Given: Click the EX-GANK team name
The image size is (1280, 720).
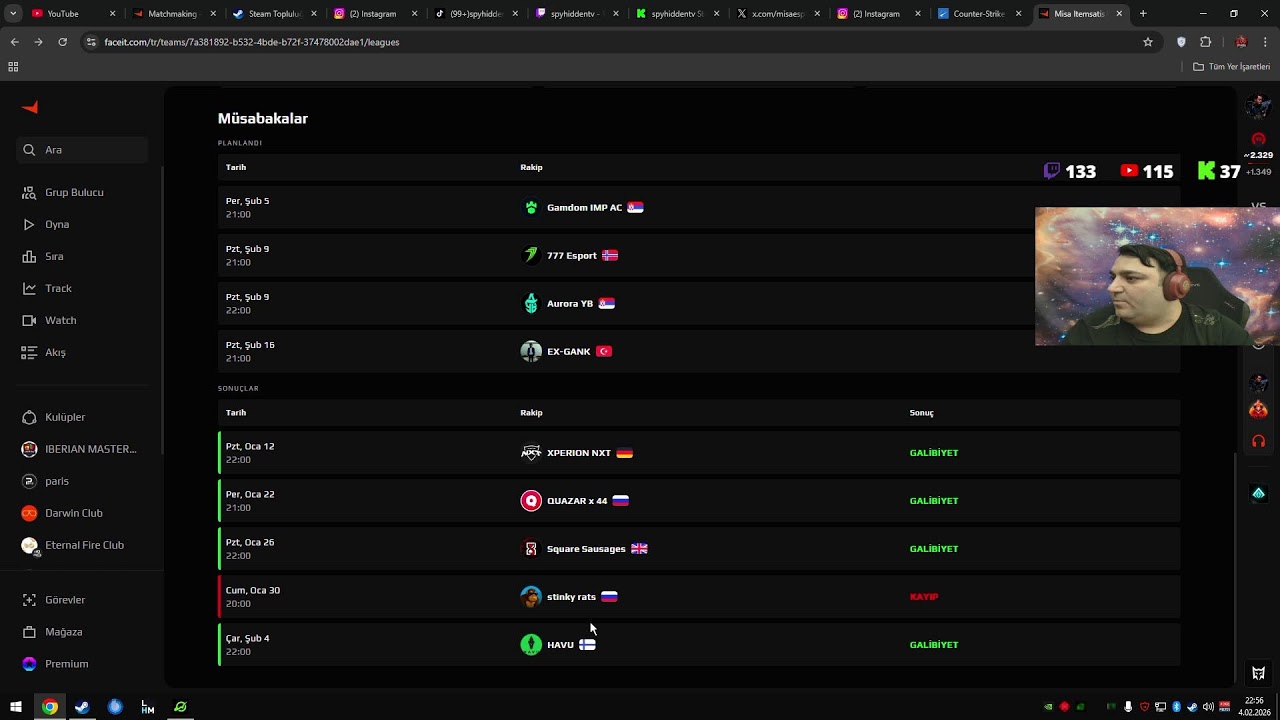Looking at the screenshot, I should tap(568, 352).
